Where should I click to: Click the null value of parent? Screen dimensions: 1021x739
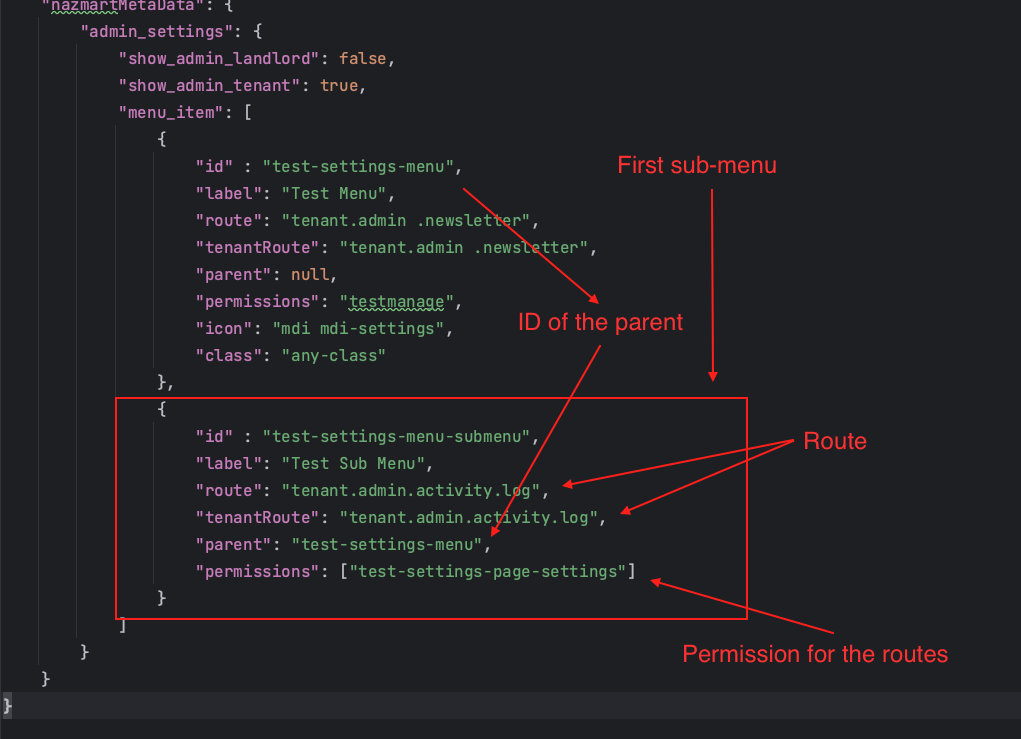(309, 275)
